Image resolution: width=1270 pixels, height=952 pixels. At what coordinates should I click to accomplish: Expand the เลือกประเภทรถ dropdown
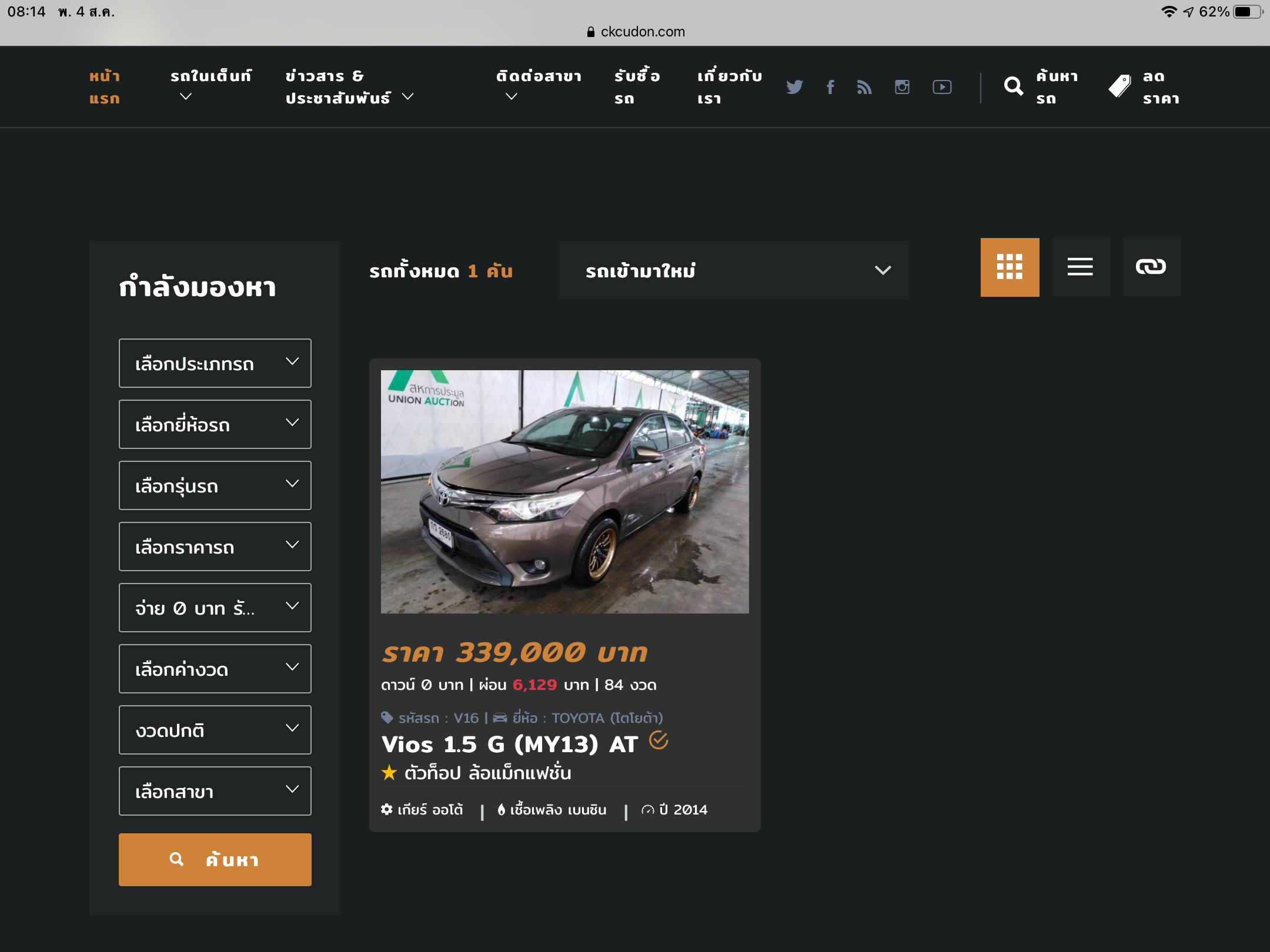pyautogui.click(x=215, y=363)
